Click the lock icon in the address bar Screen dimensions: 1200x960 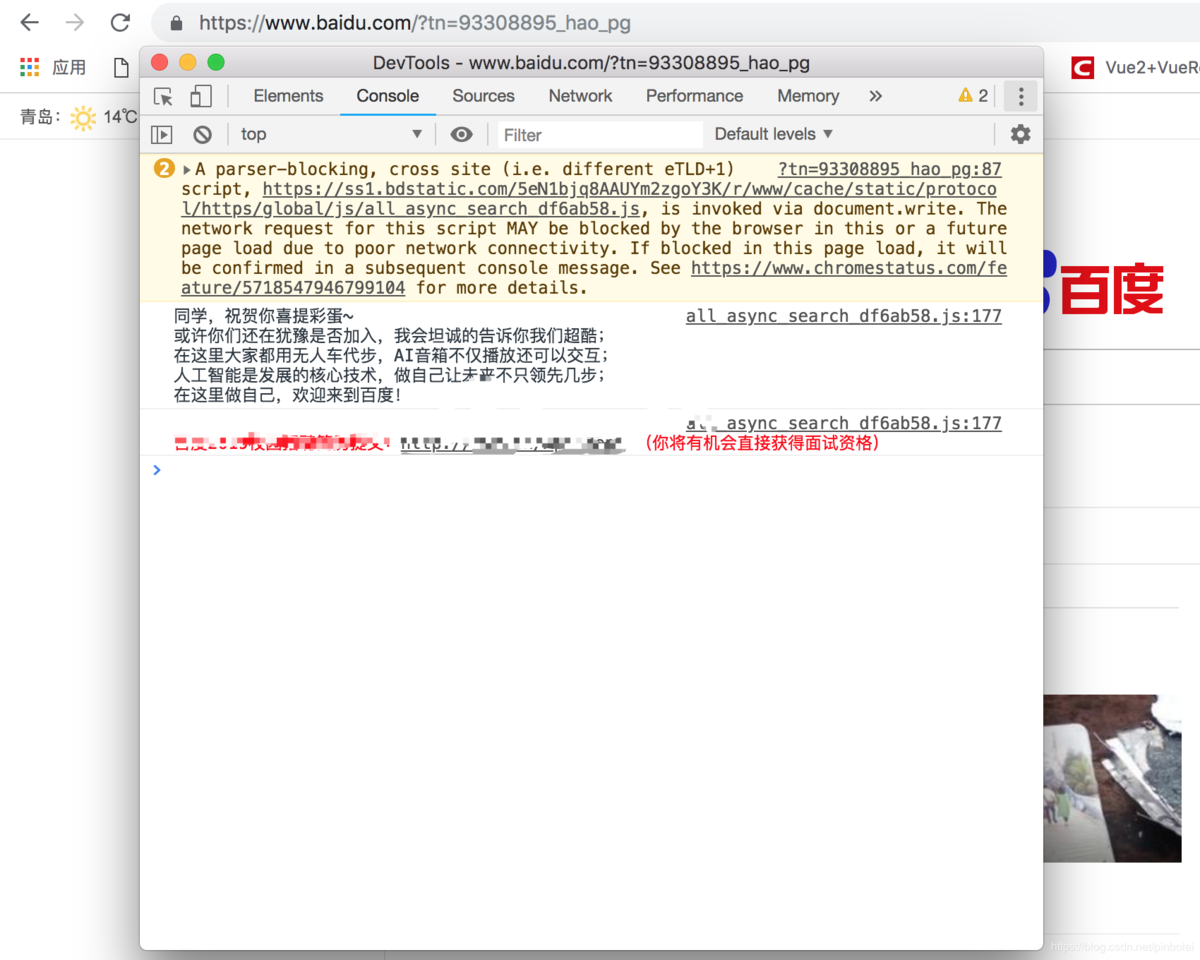[x=177, y=22]
